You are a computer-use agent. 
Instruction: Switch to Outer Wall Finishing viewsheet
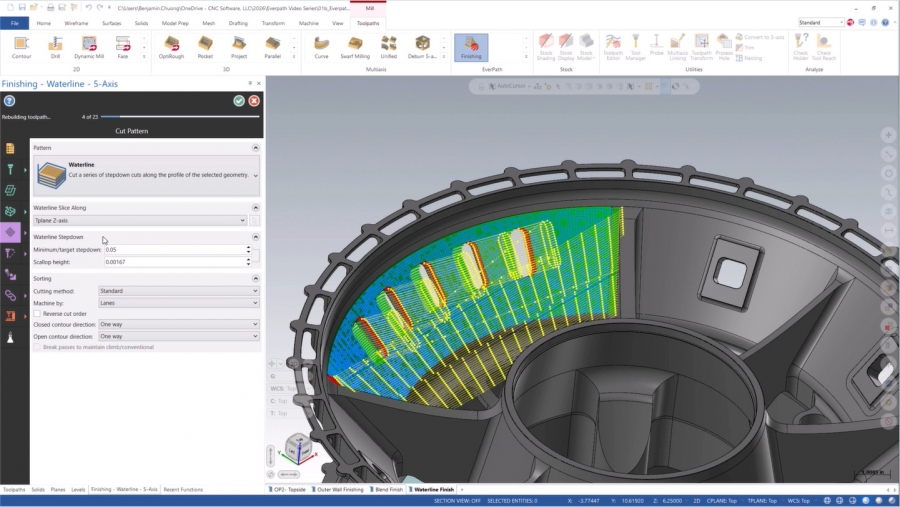(338, 490)
